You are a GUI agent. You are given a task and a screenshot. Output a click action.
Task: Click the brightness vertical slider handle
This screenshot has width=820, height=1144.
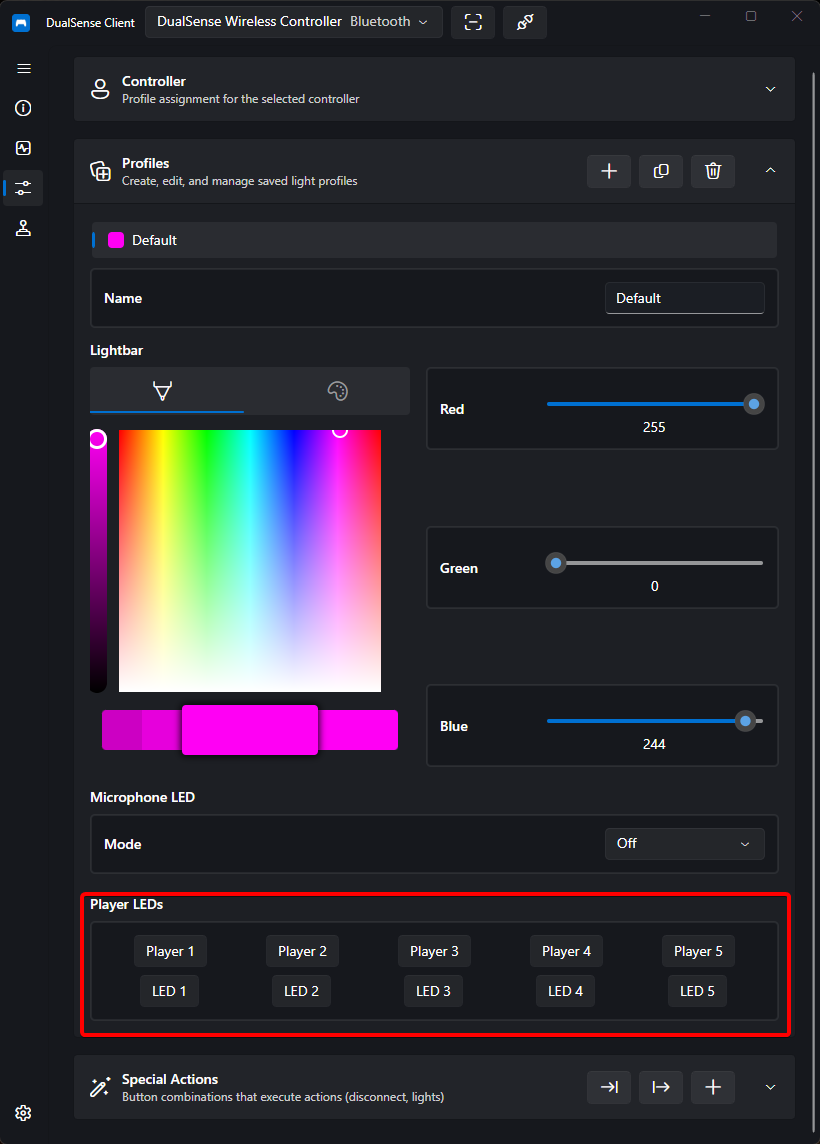[98, 438]
